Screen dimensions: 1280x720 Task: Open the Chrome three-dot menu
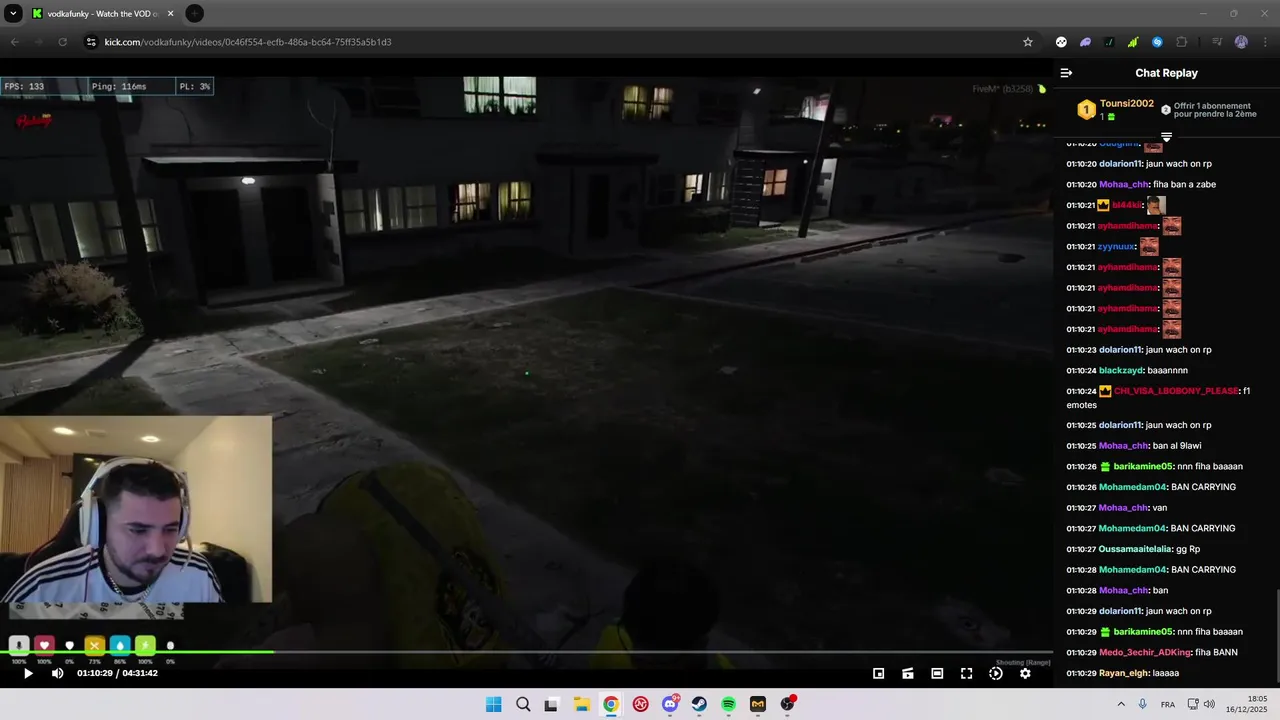1266,42
